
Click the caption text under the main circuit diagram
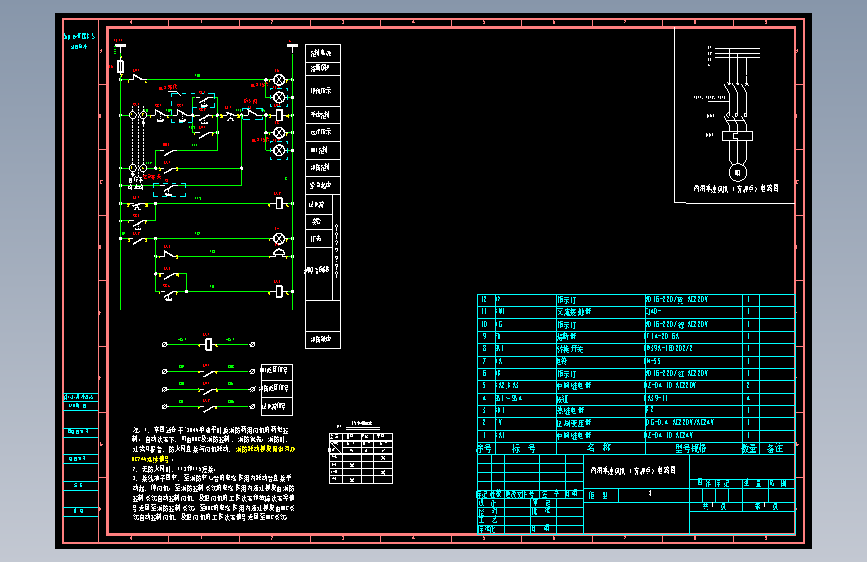(x=736, y=189)
